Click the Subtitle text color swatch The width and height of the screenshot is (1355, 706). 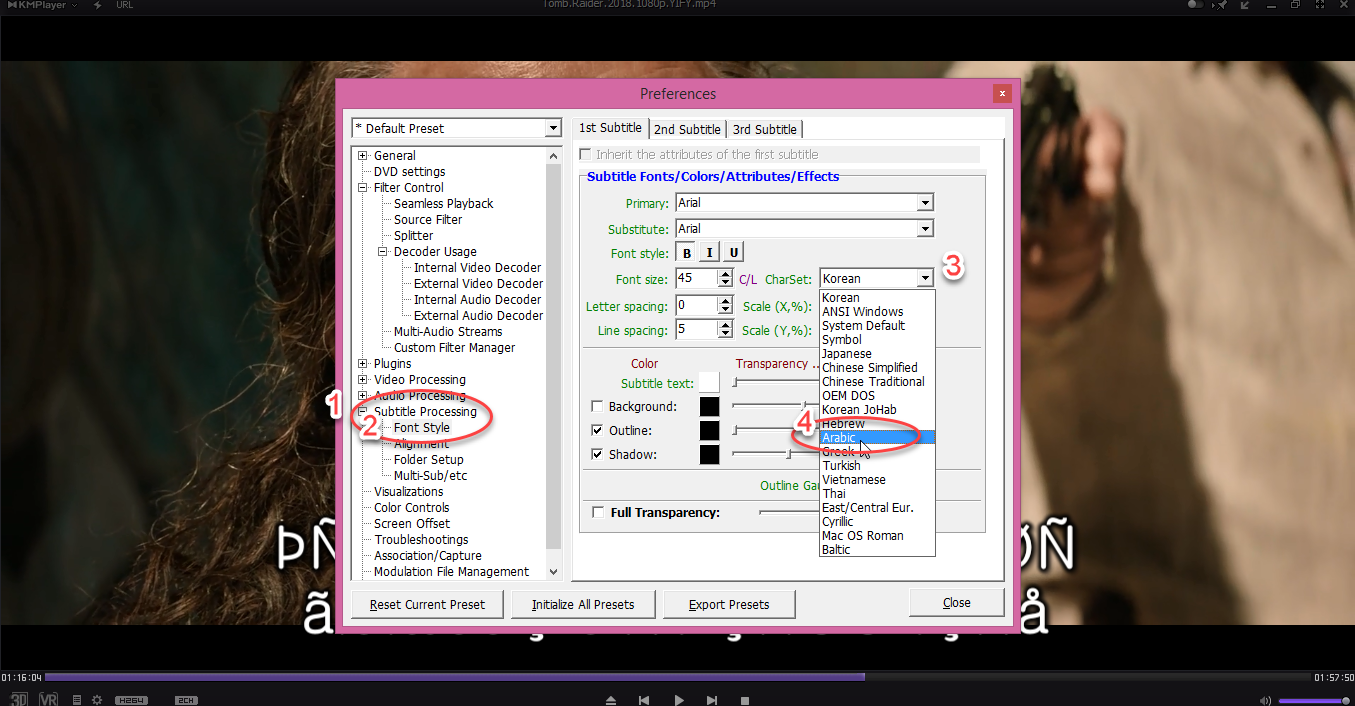pyautogui.click(x=709, y=383)
